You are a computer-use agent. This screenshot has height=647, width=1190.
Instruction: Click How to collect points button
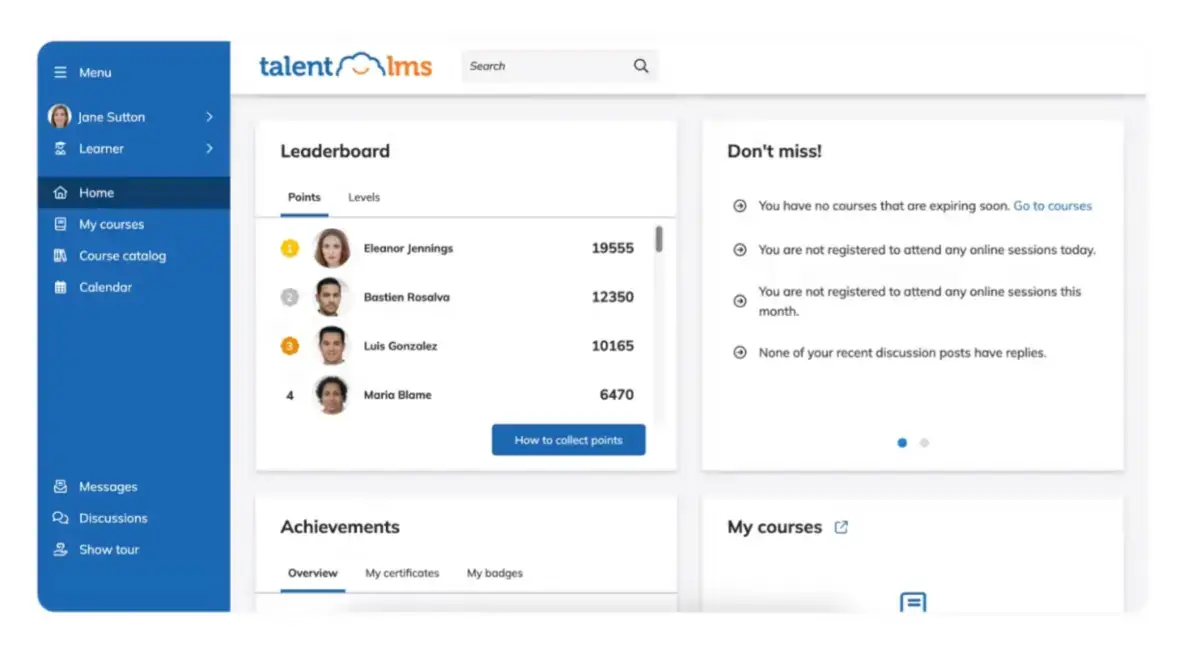(x=568, y=440)
